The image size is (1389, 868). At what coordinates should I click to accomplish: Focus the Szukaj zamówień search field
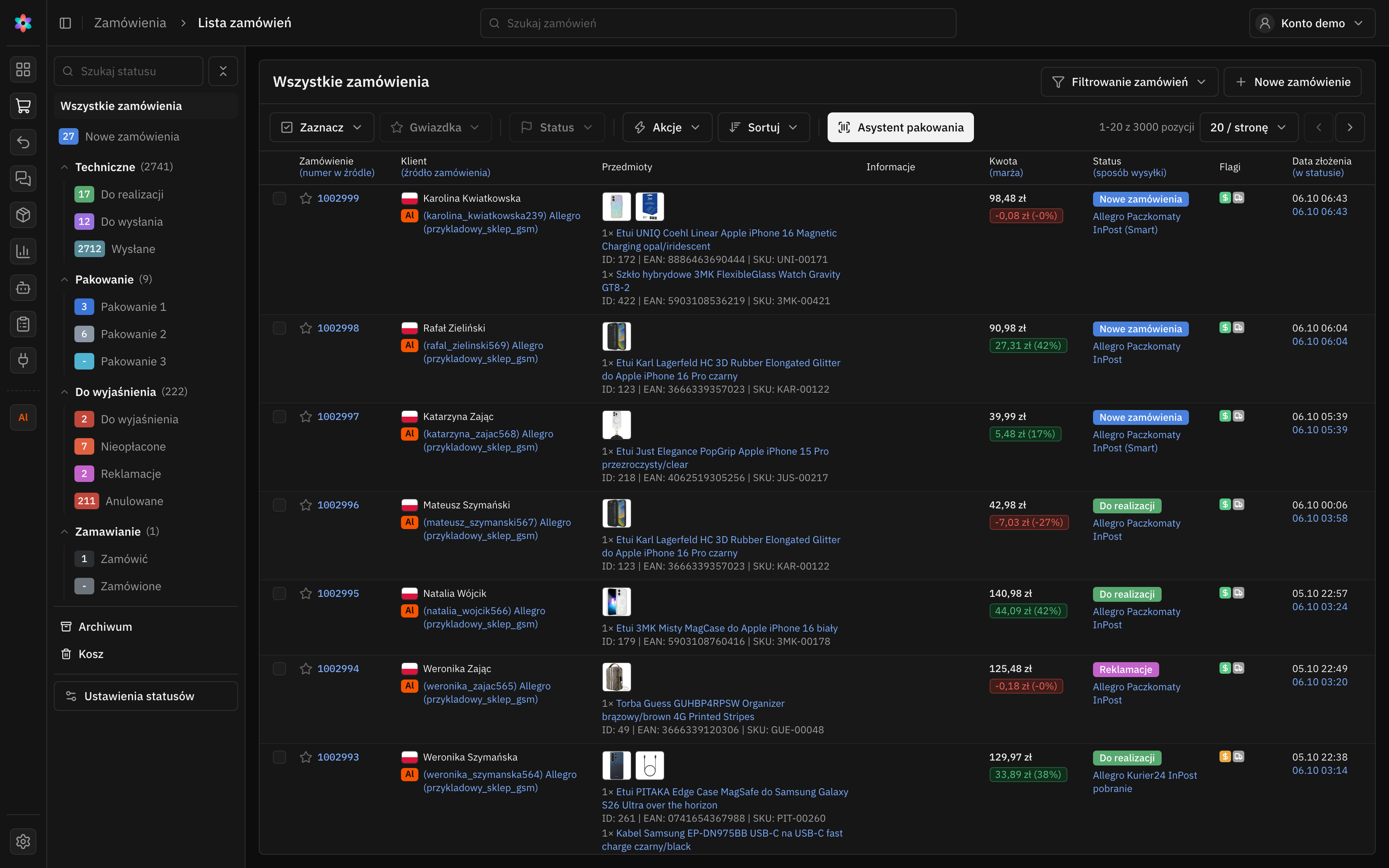click(718, 23)
